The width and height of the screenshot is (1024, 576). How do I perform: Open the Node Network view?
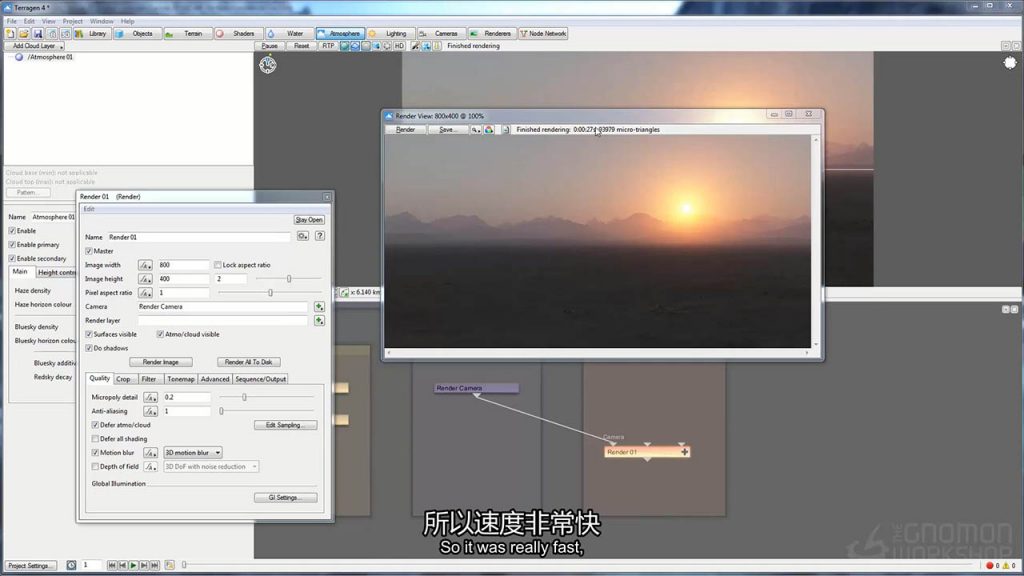[543, 33]
